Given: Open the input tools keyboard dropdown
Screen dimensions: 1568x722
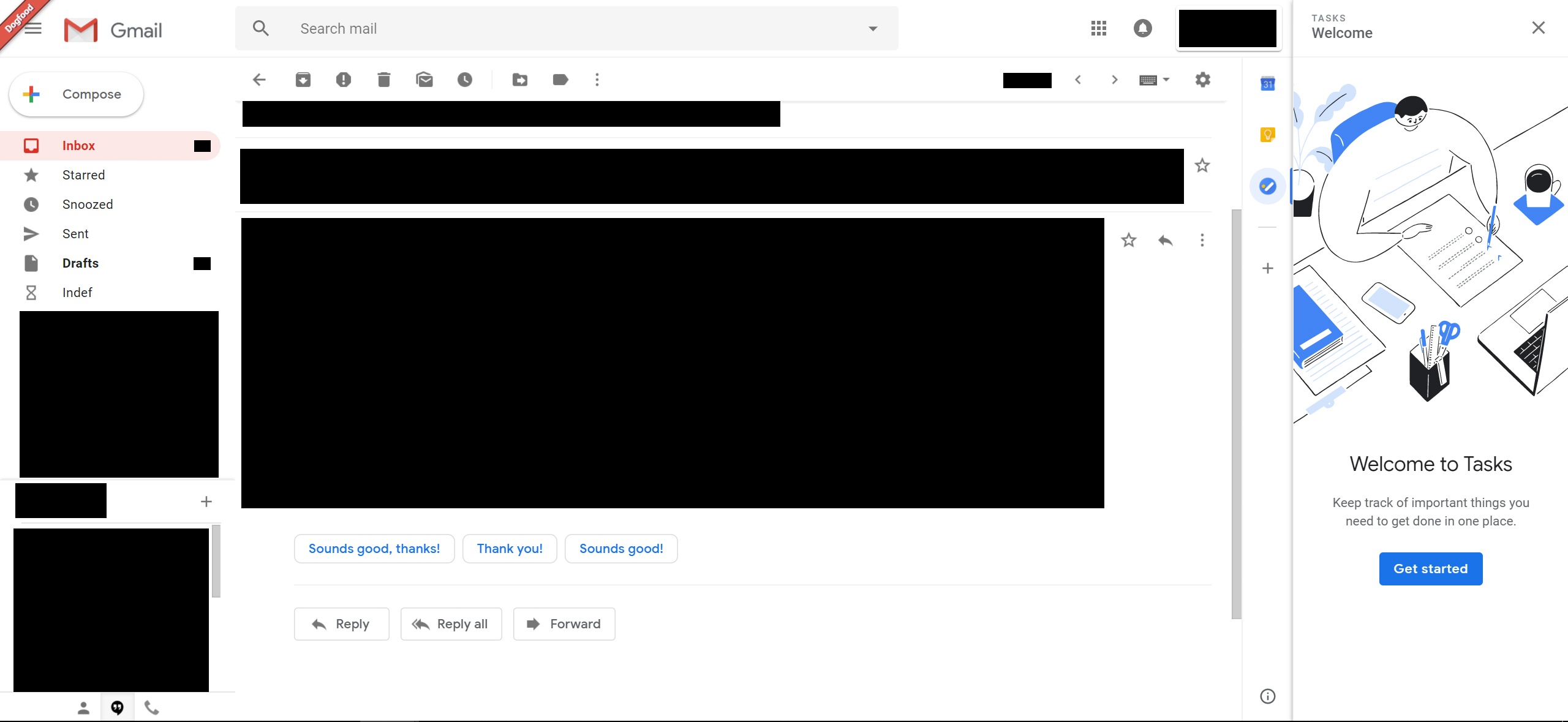Looking at the screenshot, I should (x=1154, y=80).
